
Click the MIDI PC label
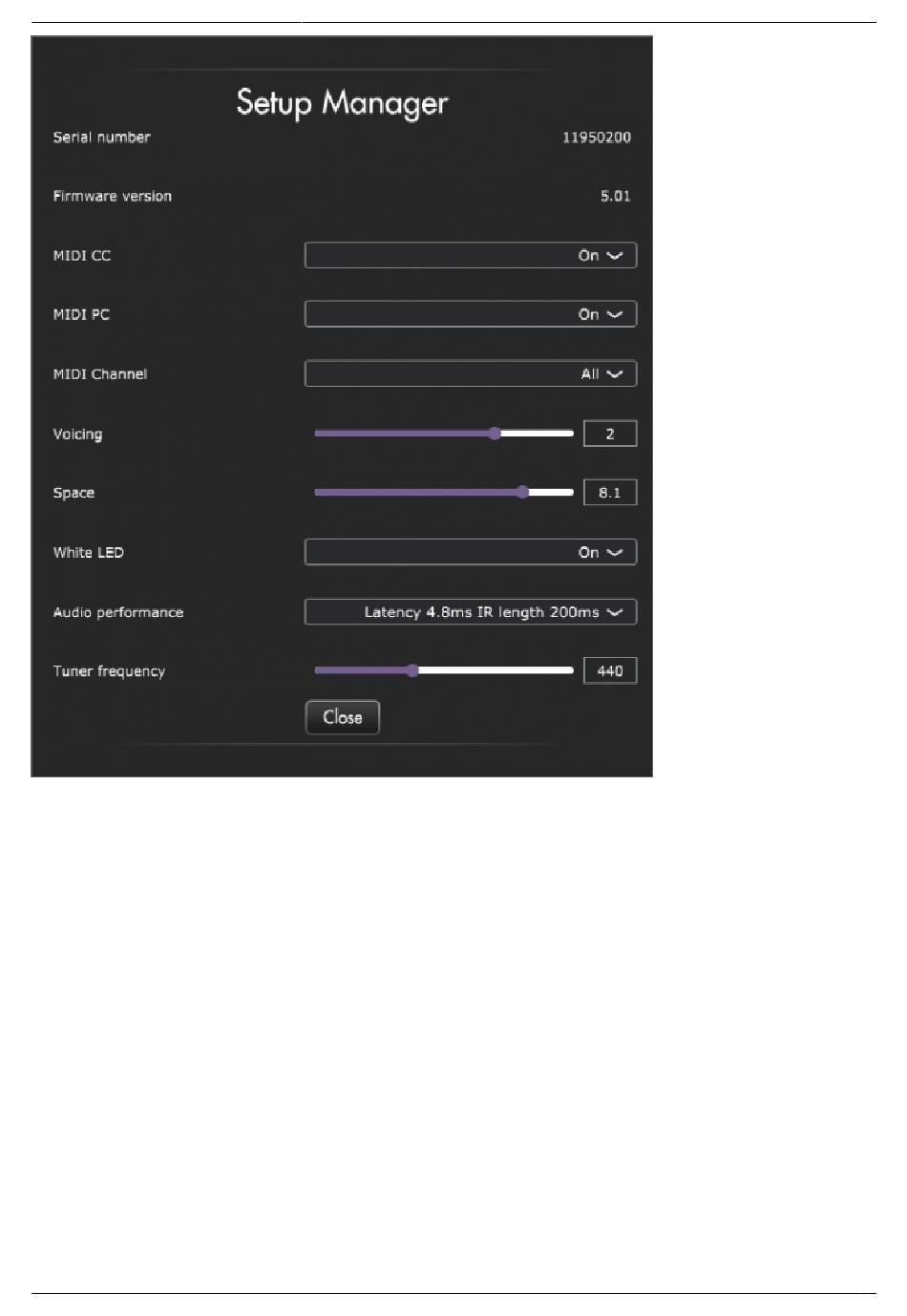[x=81, y=314]
